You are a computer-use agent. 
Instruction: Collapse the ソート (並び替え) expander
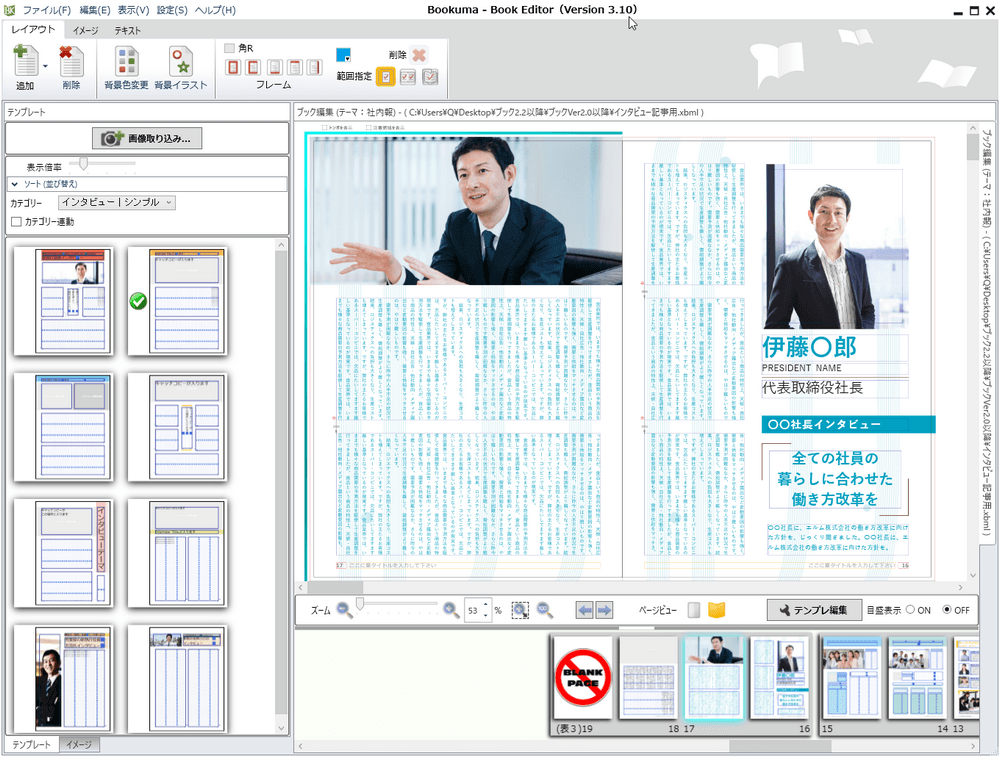[14, 184]
